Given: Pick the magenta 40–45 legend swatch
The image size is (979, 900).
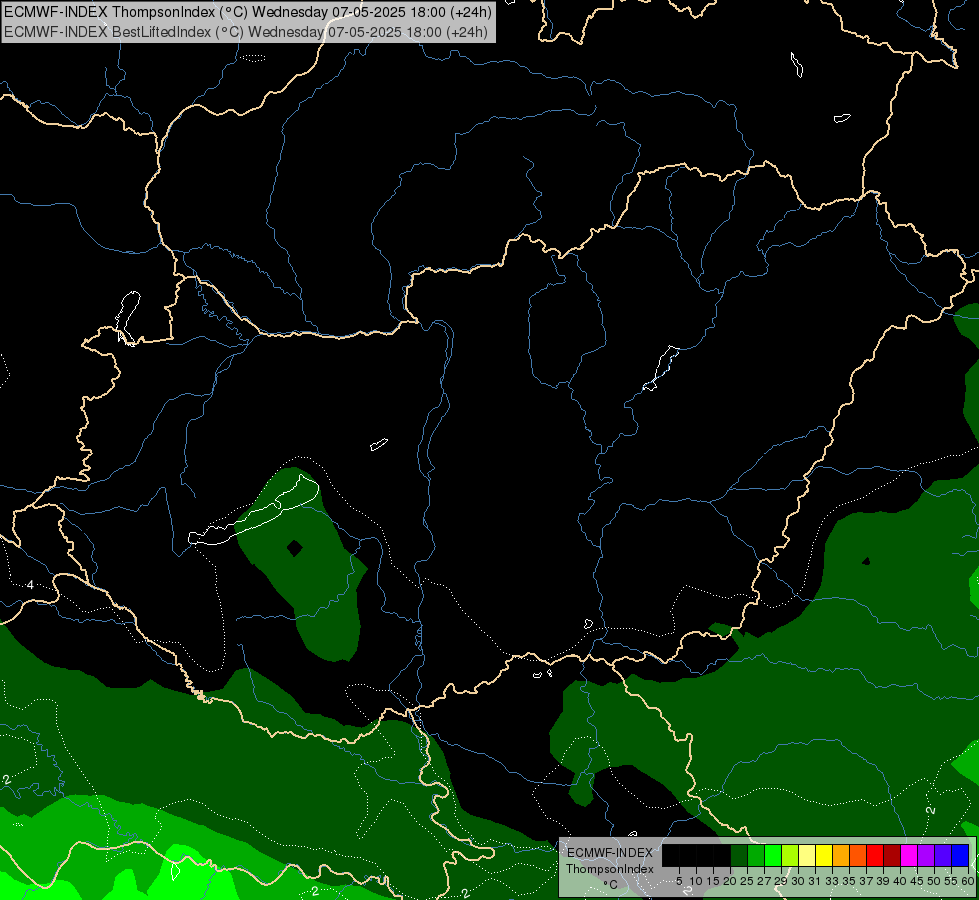Looking at the screenshot, I should [909, 855].
